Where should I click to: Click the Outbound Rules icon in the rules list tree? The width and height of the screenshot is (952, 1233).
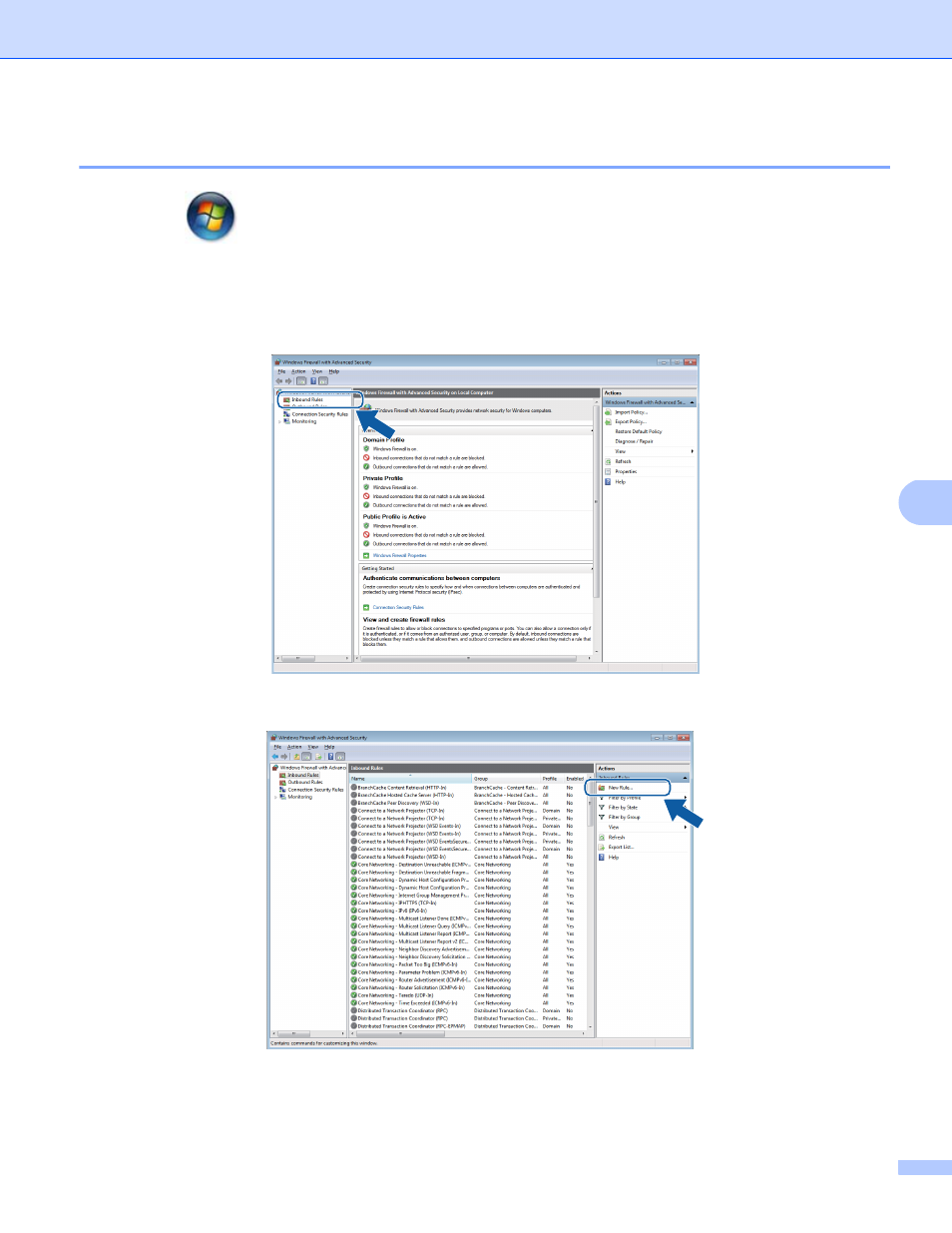[x=283, y=782]
